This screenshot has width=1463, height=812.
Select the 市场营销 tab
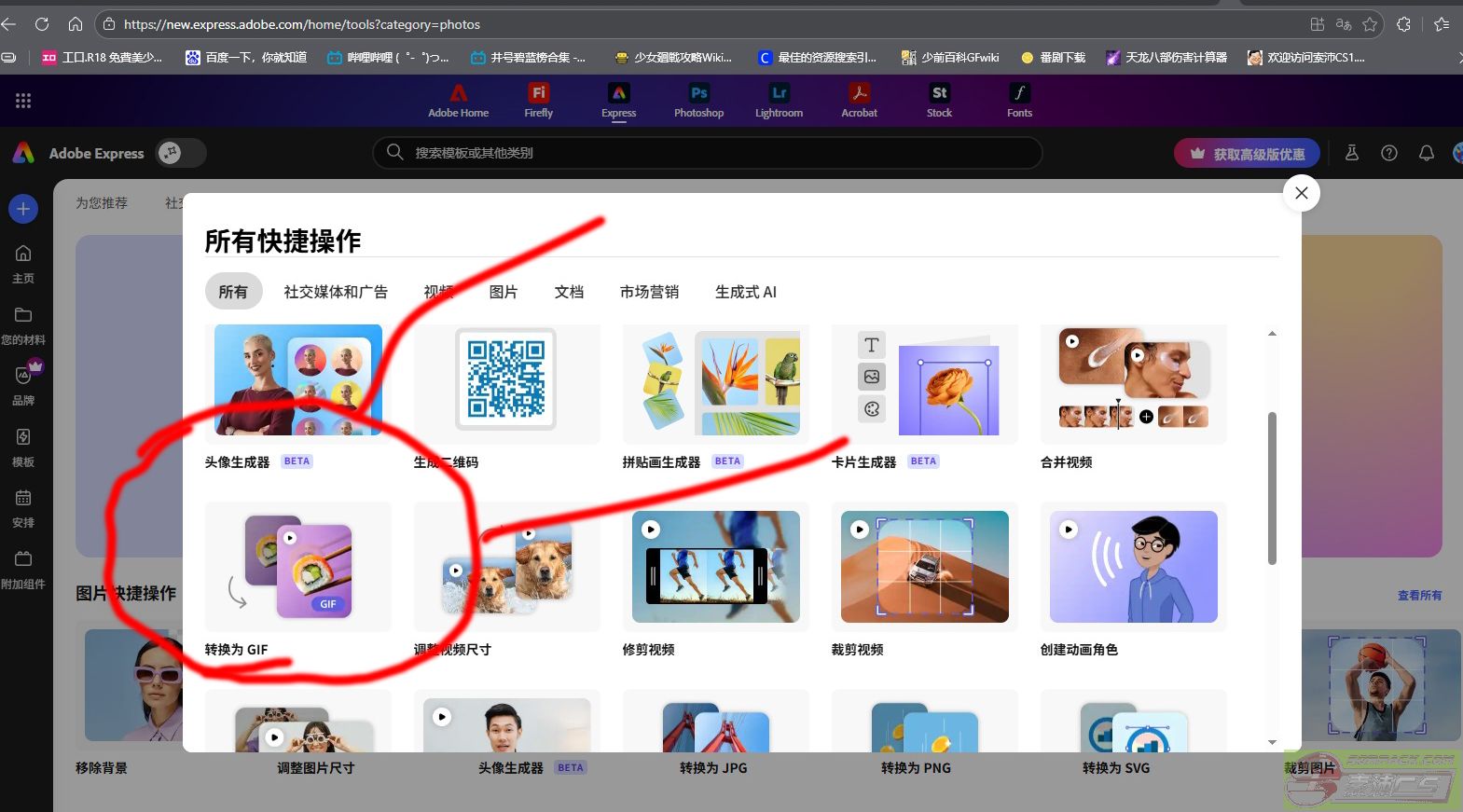(649, 292)
